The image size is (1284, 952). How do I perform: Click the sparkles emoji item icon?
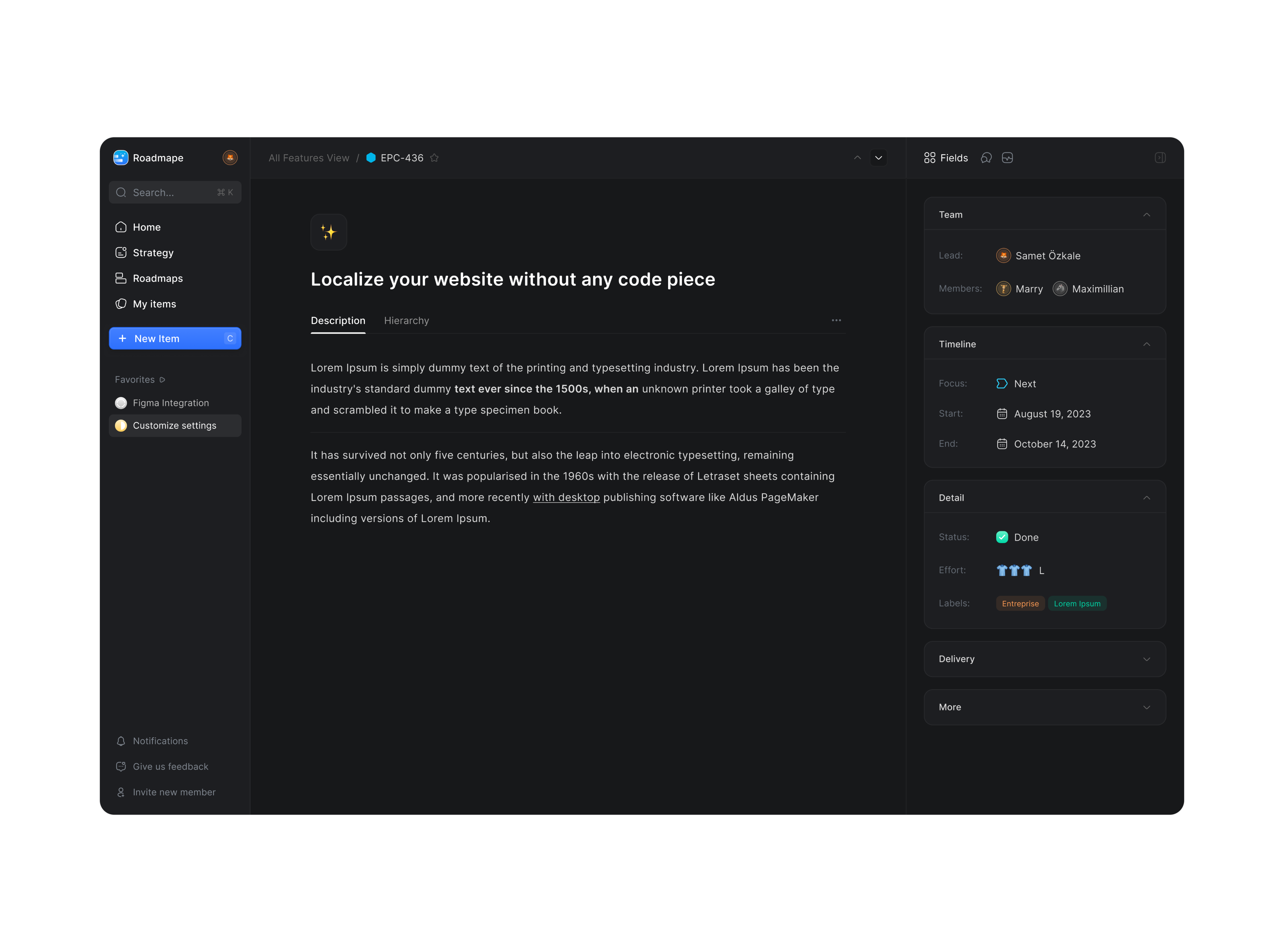coord(329,232)
